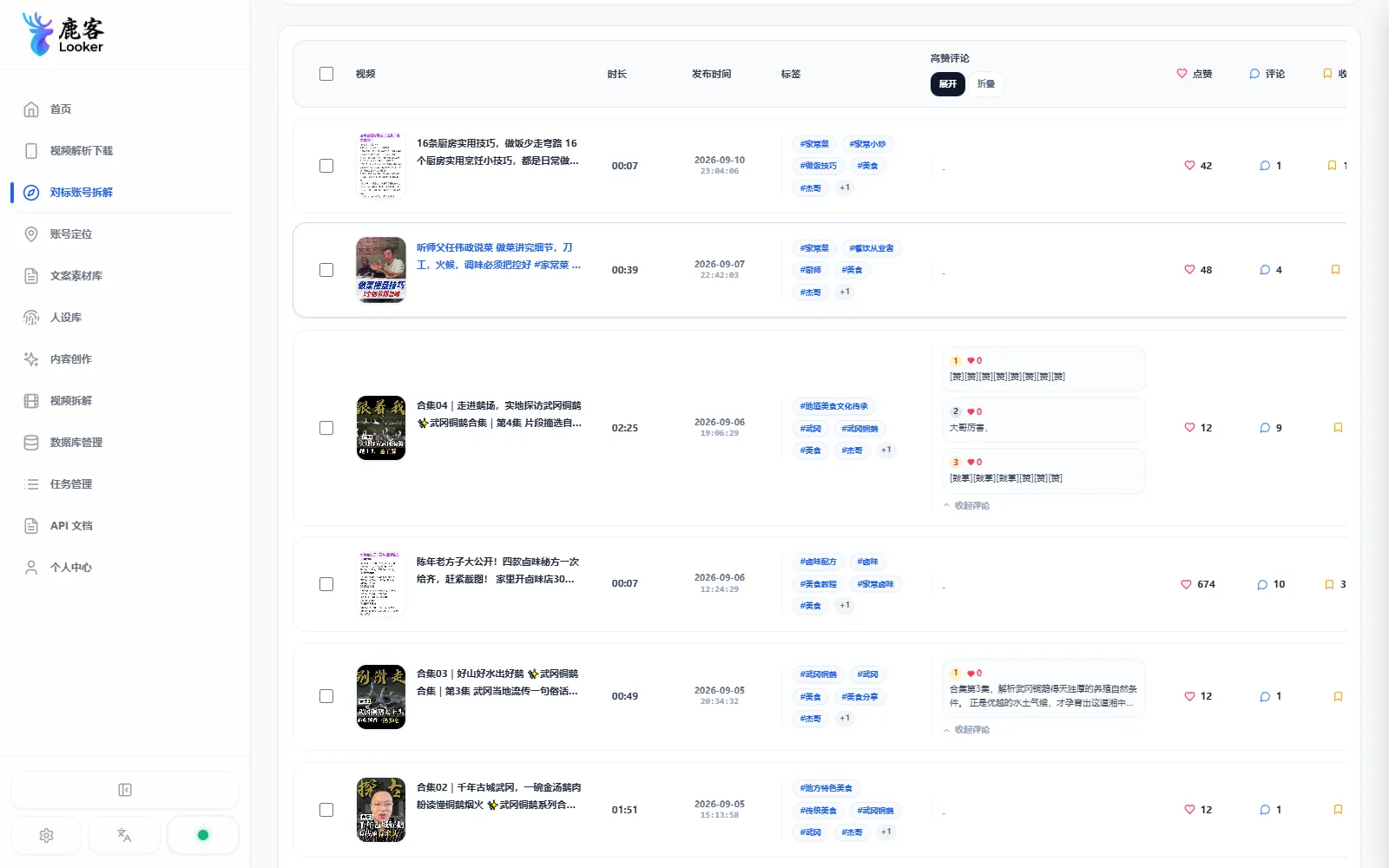The image size is (1389, 868).
Task: Open settings gear at sidebar bottom
Action: [x=47, y=835]
